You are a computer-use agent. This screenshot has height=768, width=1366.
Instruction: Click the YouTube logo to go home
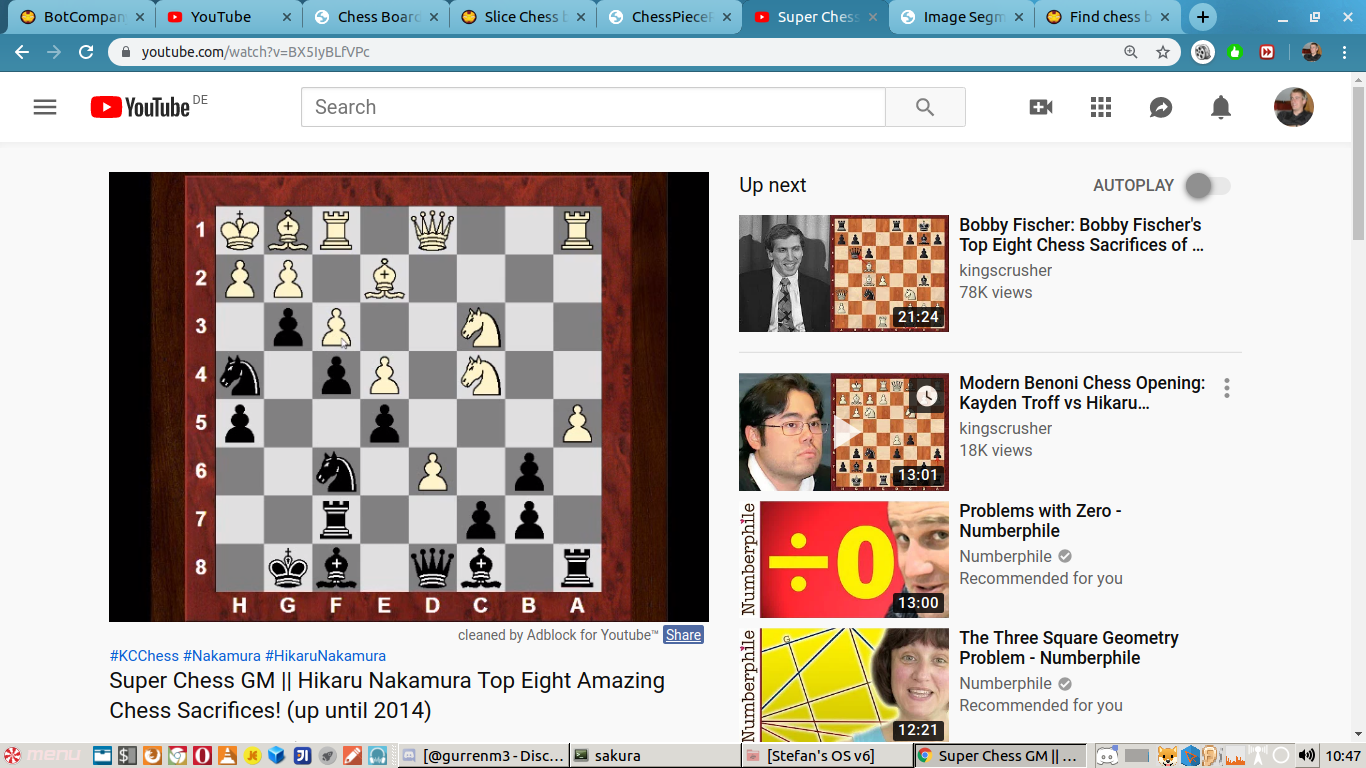tap(140, 107)
